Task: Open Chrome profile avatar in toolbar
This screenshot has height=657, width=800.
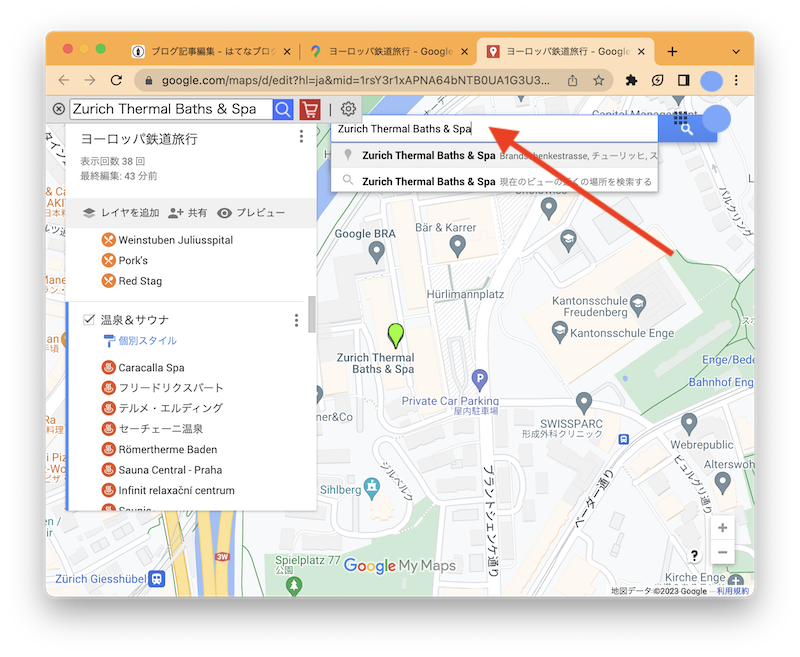Action: pos(711,81)
